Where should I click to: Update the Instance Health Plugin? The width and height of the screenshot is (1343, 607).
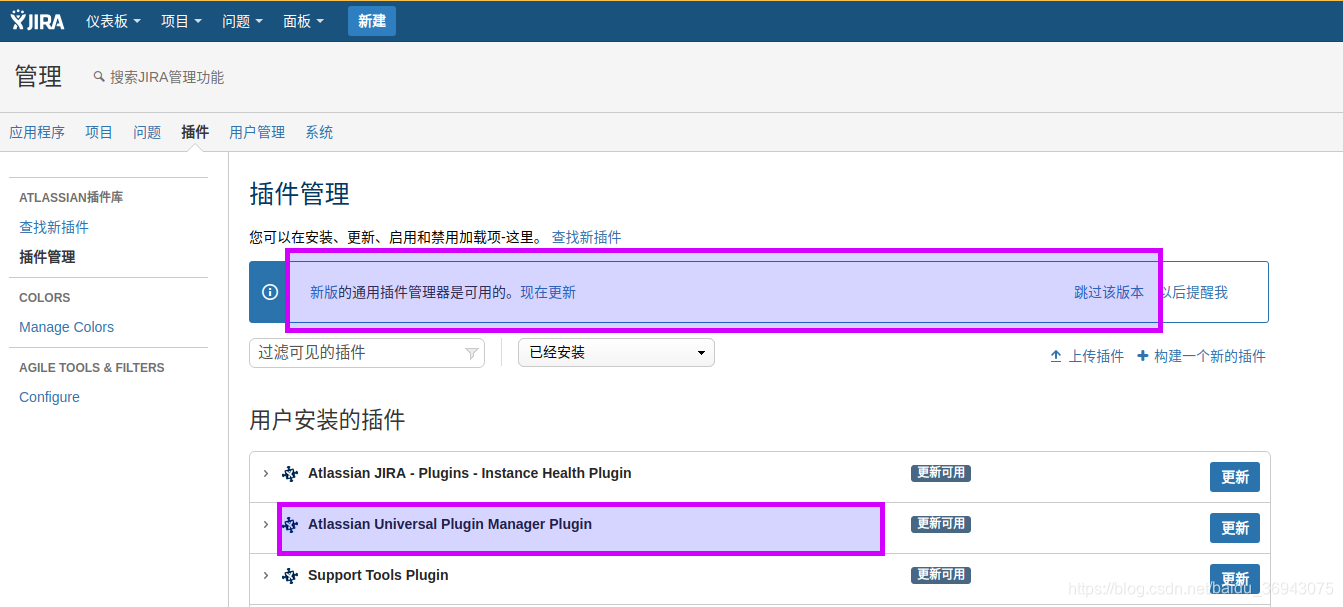tap(1235, 477)
